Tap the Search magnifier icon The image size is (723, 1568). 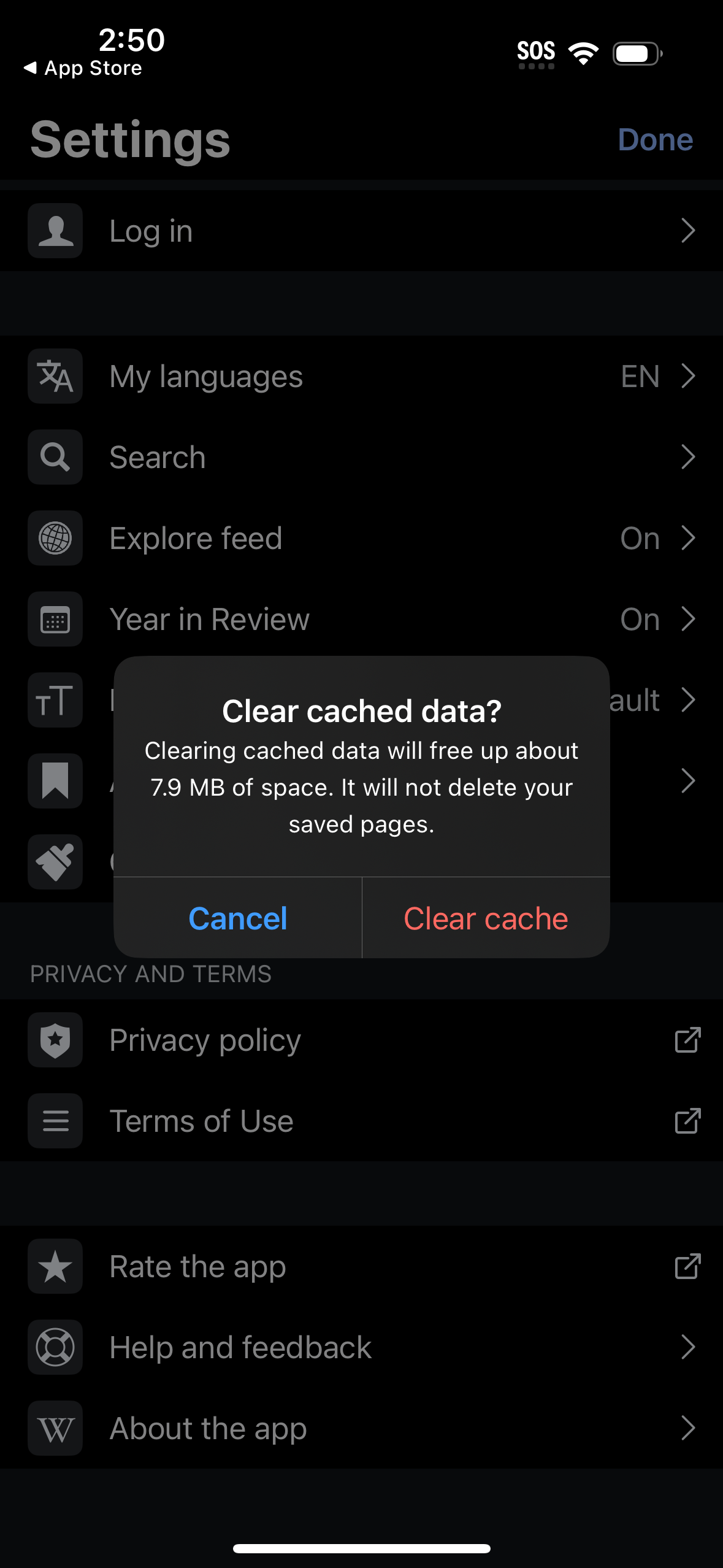[55, 457]
